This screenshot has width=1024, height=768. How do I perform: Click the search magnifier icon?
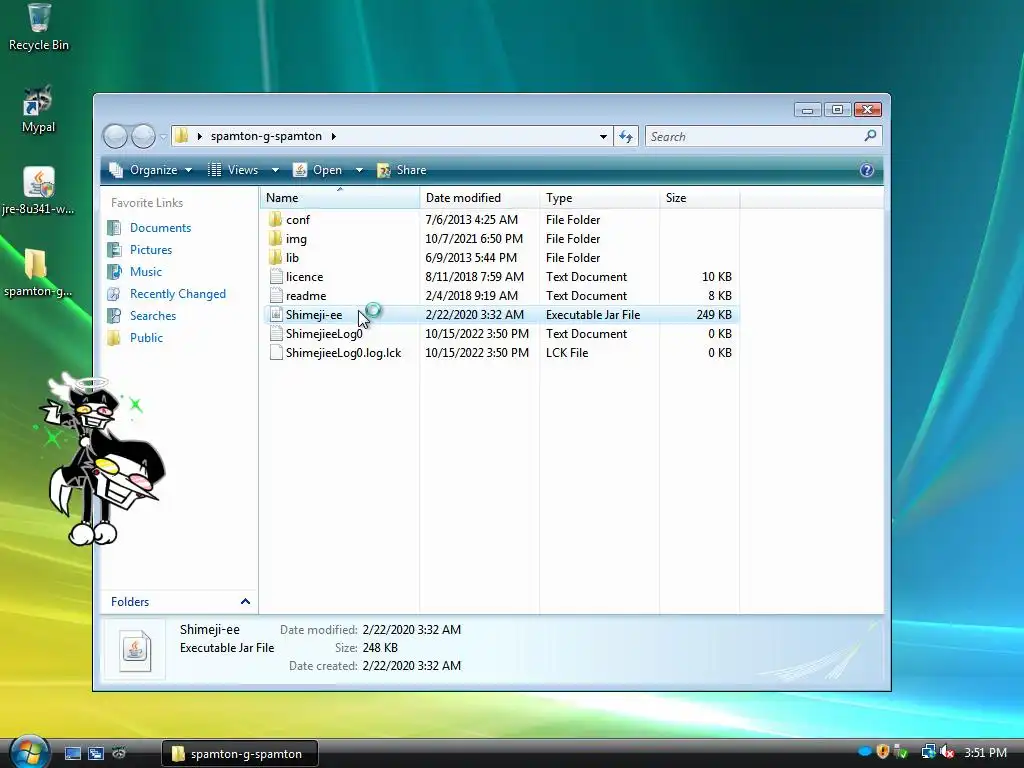870,136
